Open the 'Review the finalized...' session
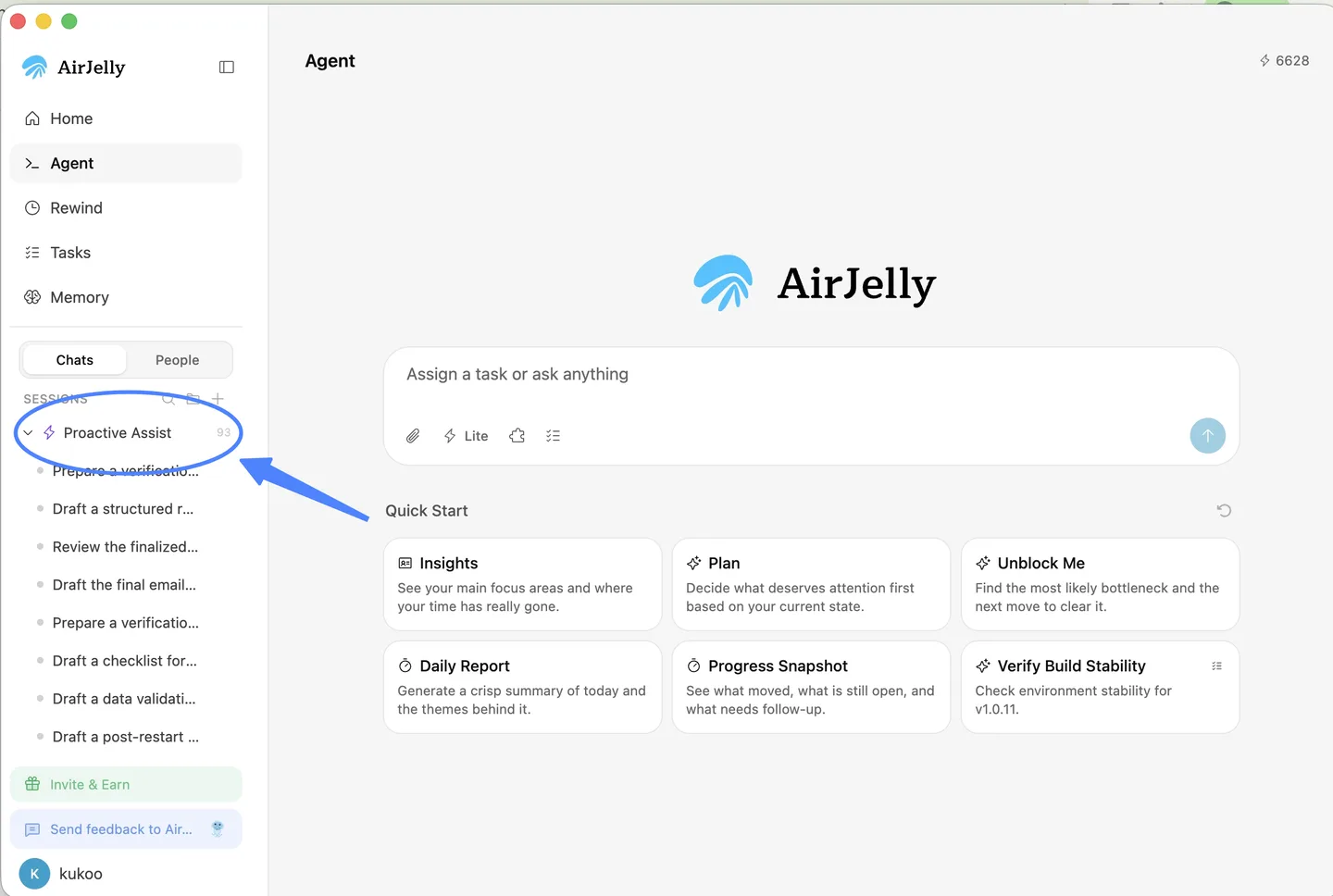 coord(126,547)
